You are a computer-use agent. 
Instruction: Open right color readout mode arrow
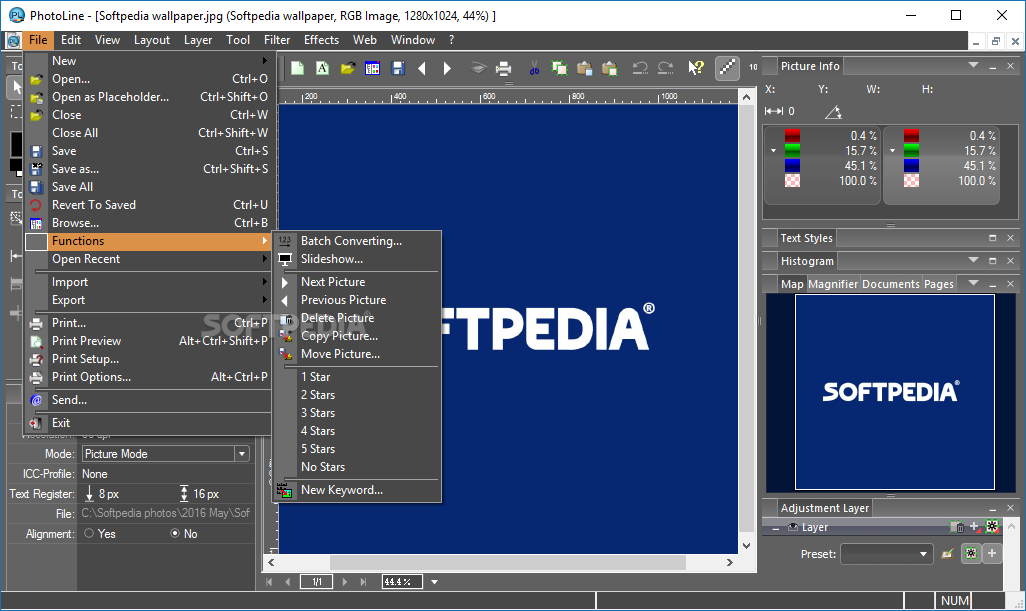pos(893,150)
